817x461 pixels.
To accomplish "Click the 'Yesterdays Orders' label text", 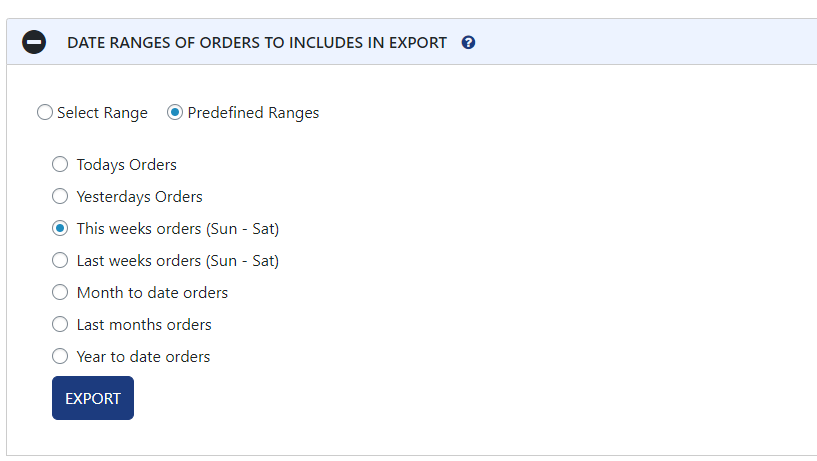I will 139,197.
